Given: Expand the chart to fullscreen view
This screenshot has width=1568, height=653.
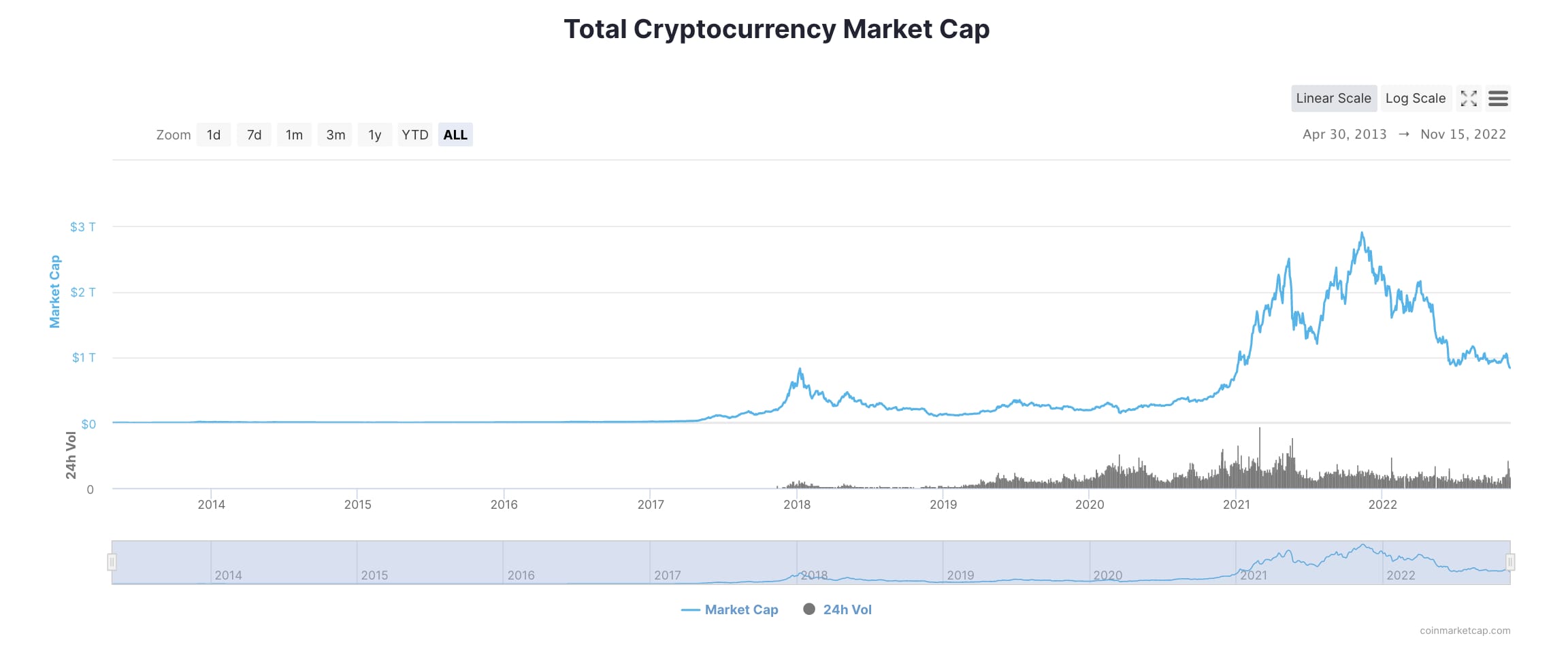Looking at the screenshot, I should 1469,98.
